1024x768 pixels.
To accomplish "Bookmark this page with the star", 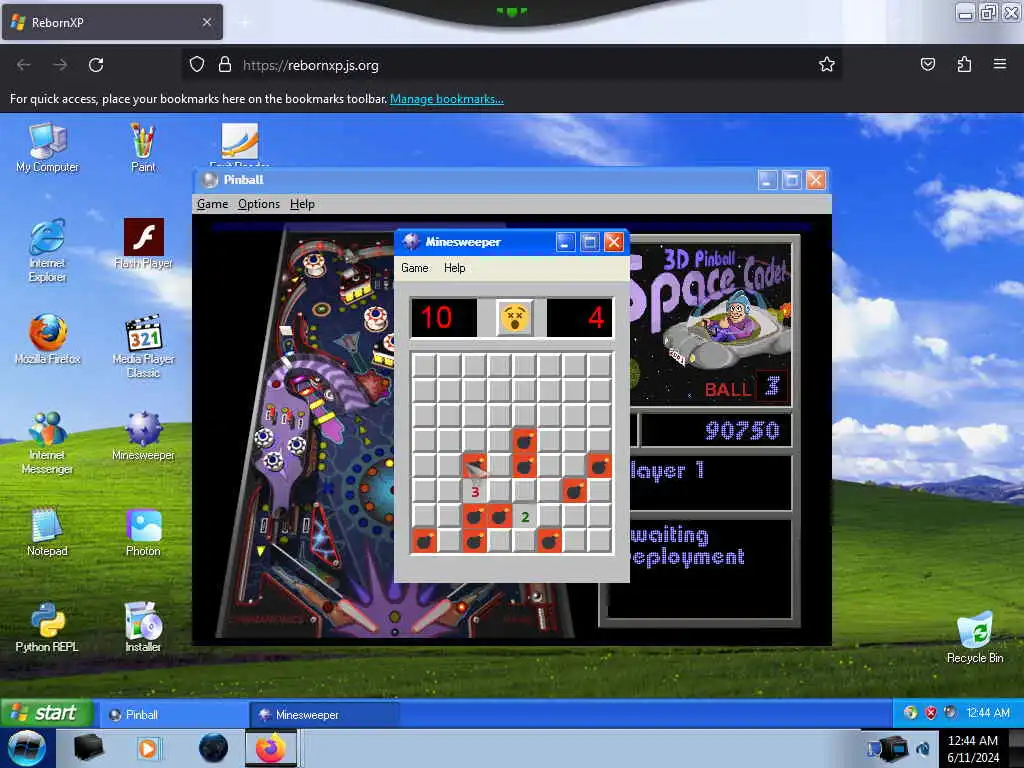I will click(x=827, y=64).
